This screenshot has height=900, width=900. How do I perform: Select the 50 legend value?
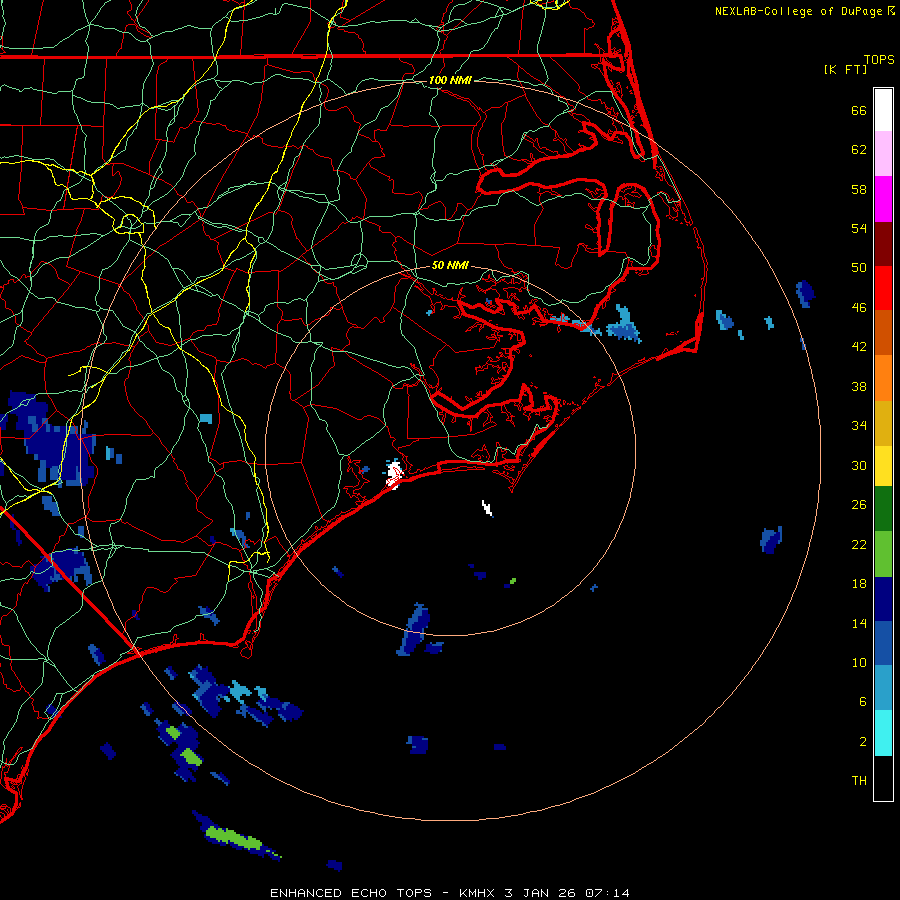coord(859,268)
